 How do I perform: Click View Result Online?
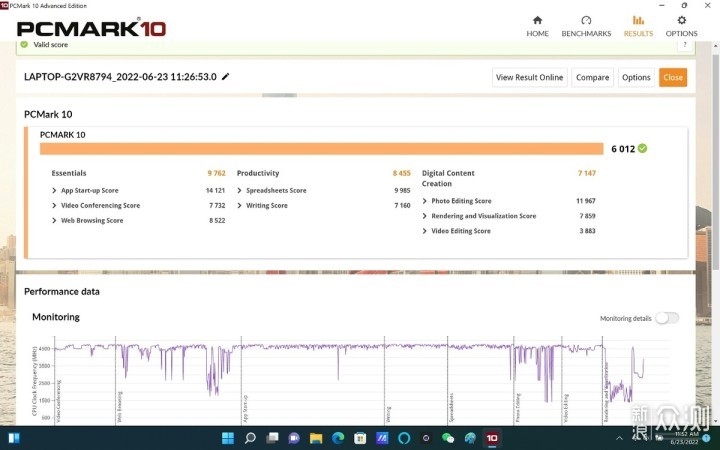529,77
